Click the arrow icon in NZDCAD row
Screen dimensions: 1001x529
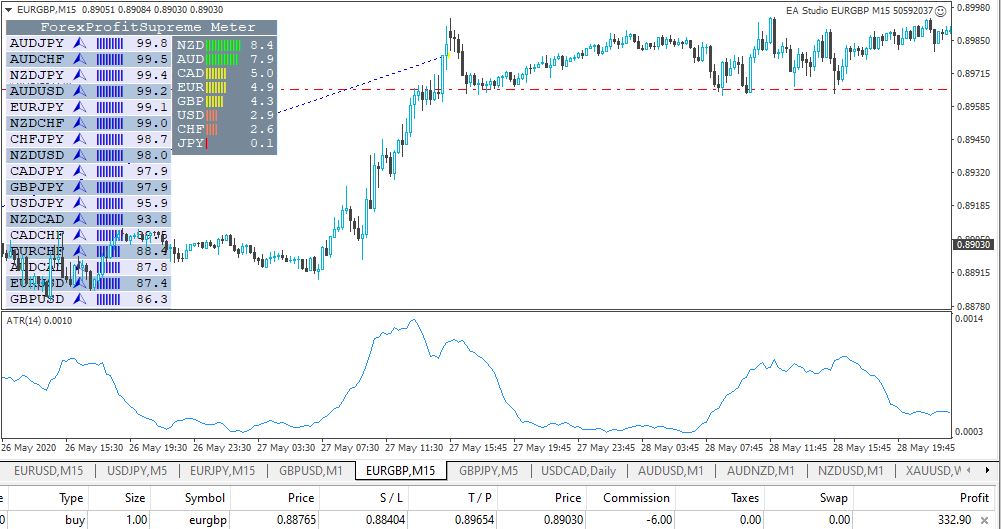tap(81, 219)
